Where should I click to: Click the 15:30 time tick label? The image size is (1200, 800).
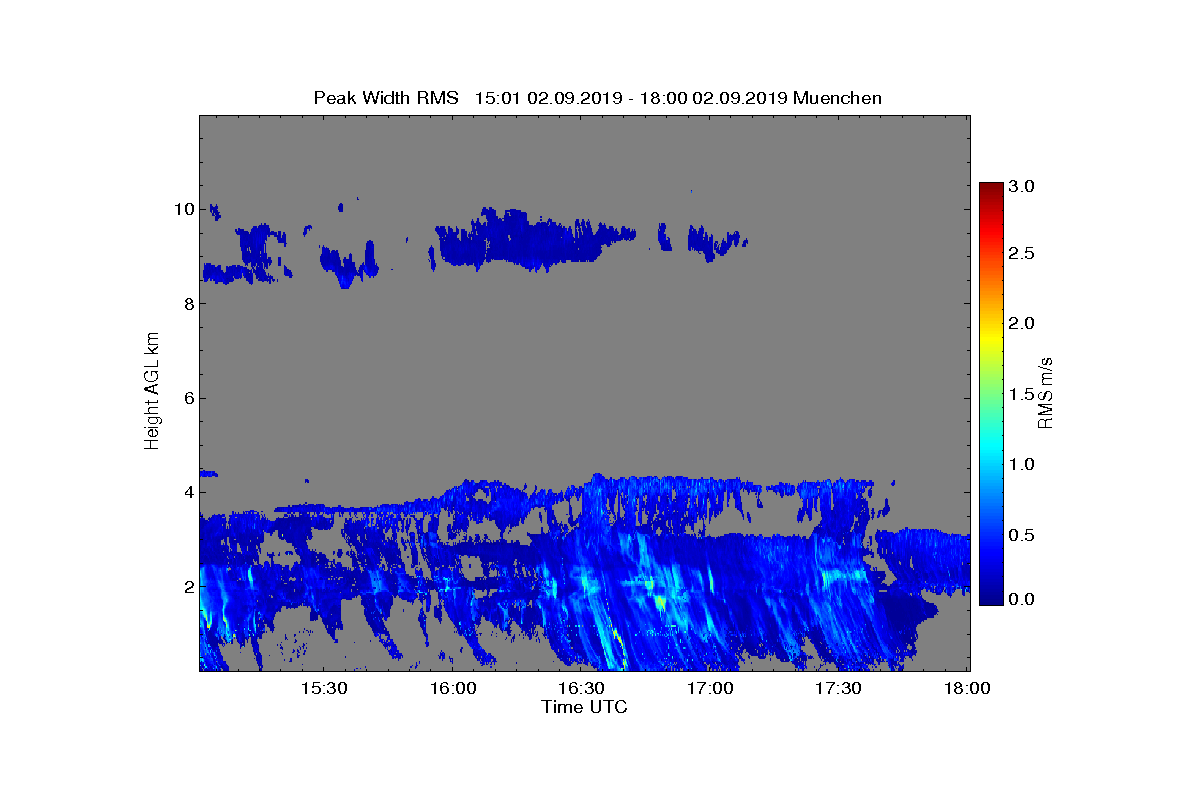pyautogui.click(x=325, y=688)
